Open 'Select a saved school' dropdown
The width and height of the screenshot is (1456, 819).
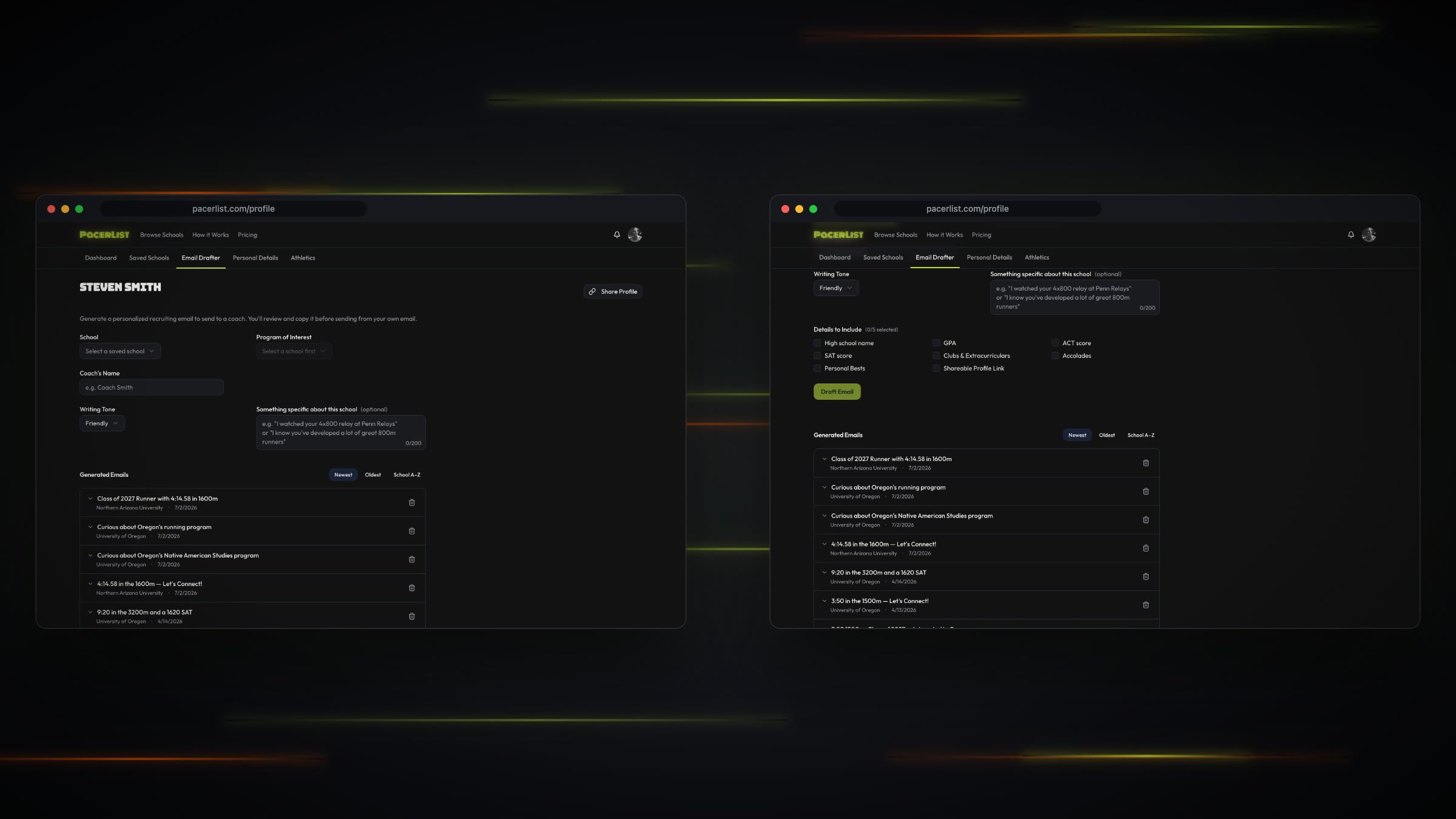click(120, 351)
